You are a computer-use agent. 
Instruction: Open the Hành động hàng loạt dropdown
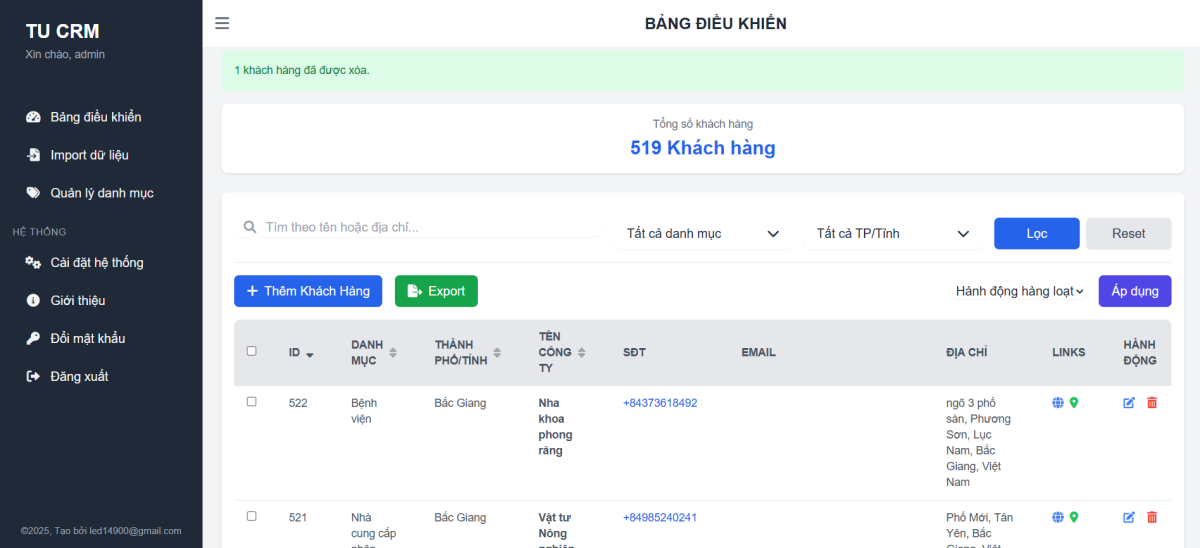coord(1020,291)
